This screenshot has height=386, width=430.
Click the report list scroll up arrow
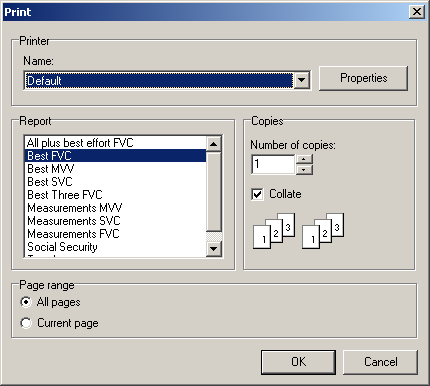pos(214,144)
